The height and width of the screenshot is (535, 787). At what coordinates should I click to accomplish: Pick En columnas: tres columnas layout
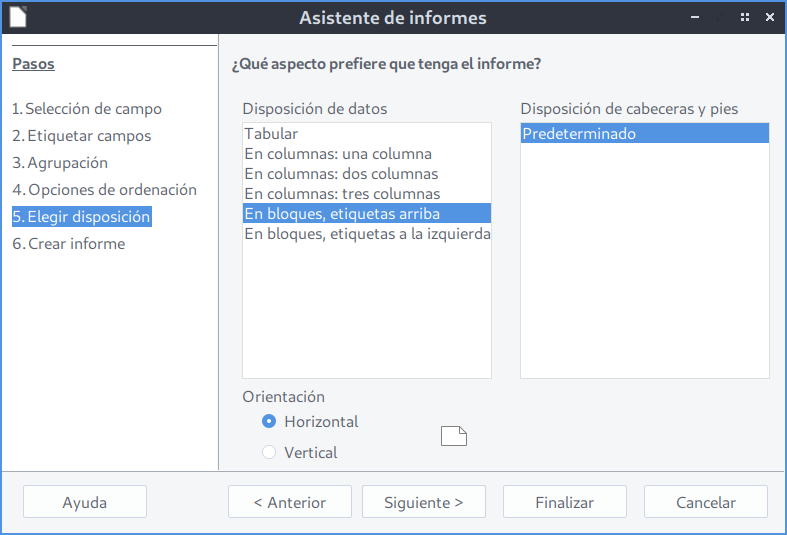click(x=342, y=194)
